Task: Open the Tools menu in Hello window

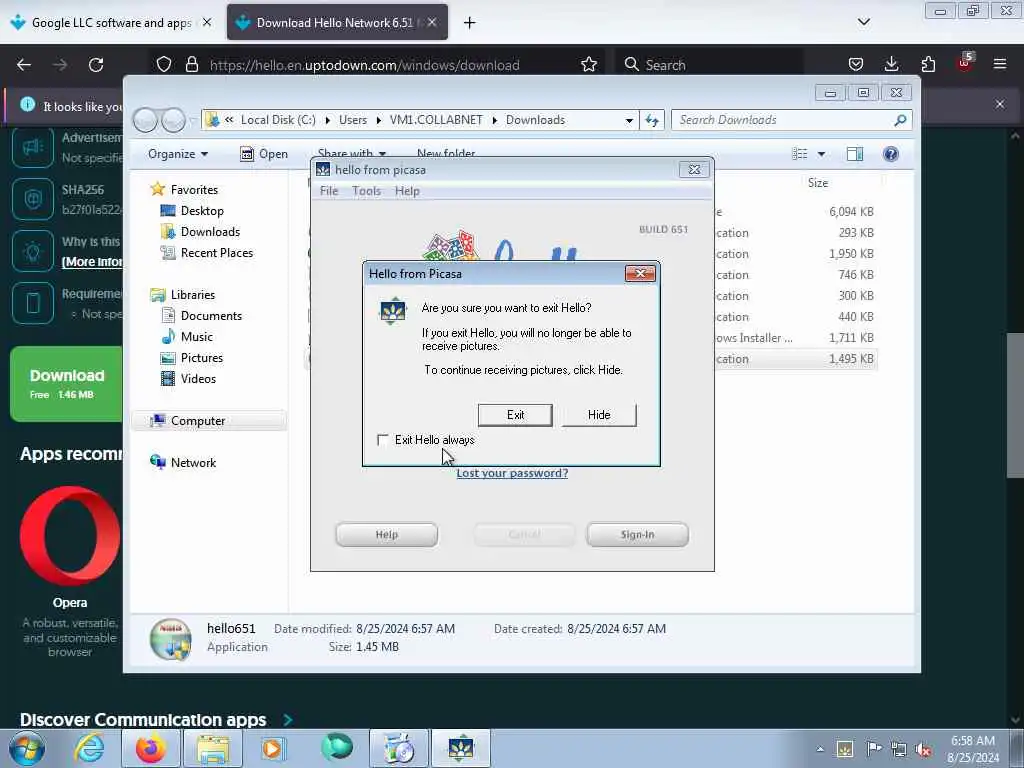Action: 366,191
